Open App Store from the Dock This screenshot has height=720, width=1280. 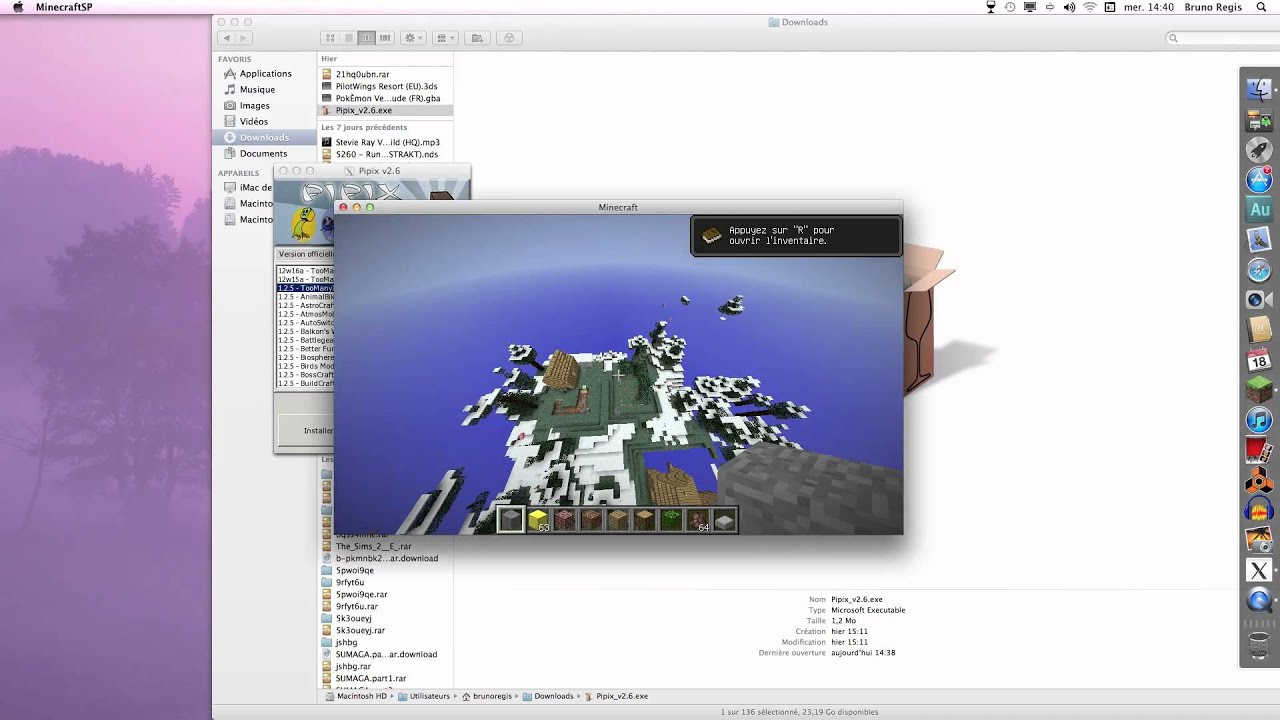[1259, 180]
